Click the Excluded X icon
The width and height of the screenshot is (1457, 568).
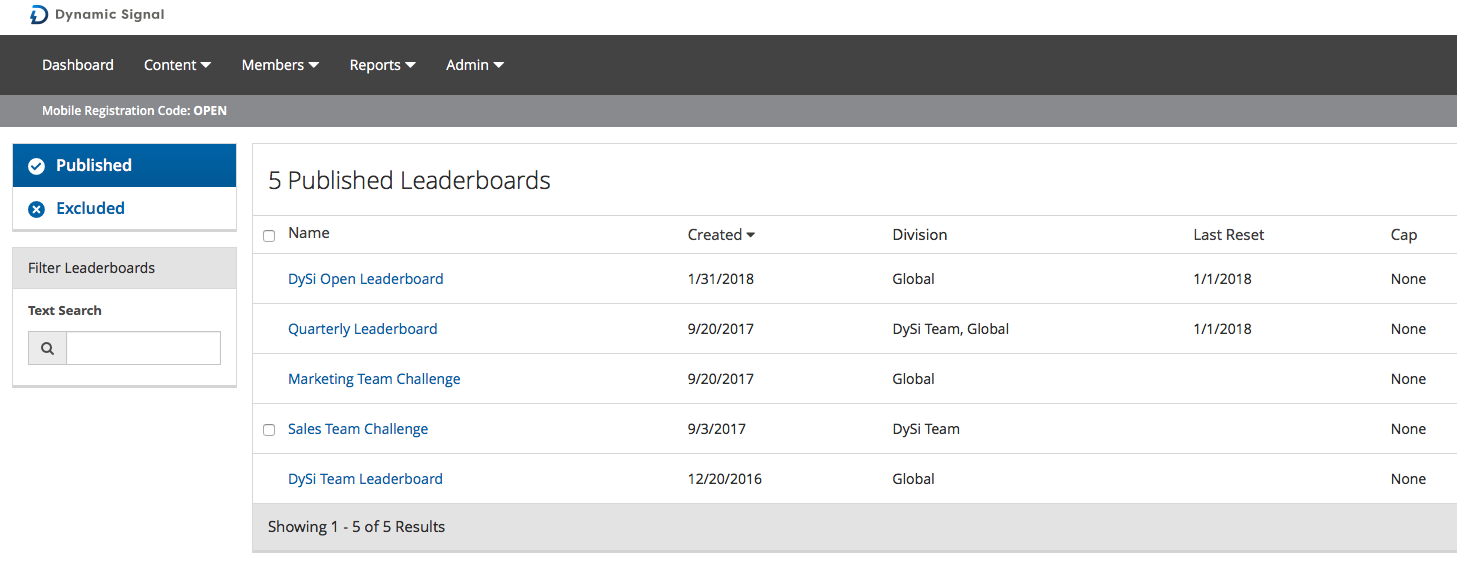point(36,209)
